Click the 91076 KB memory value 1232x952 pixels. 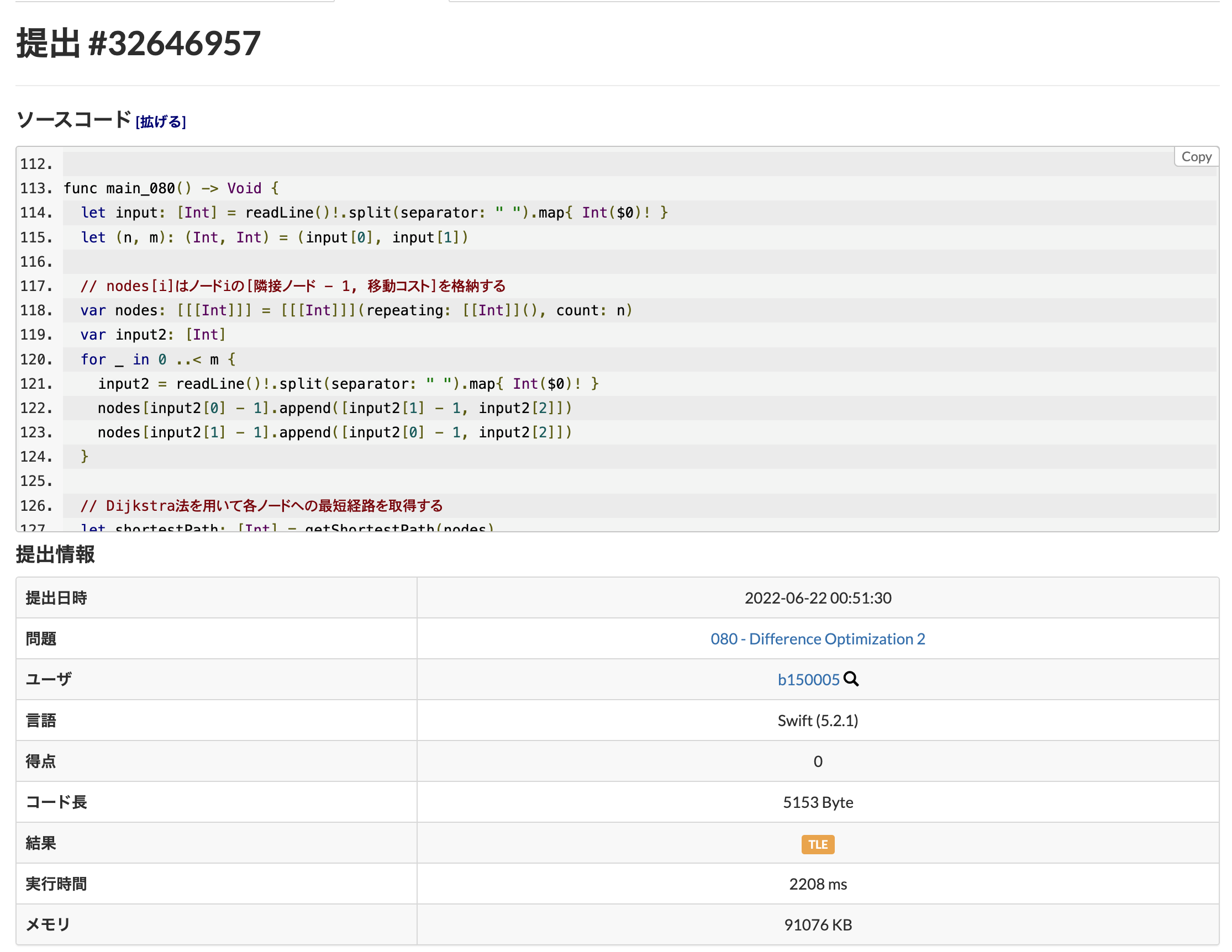[x=818, y=924]
